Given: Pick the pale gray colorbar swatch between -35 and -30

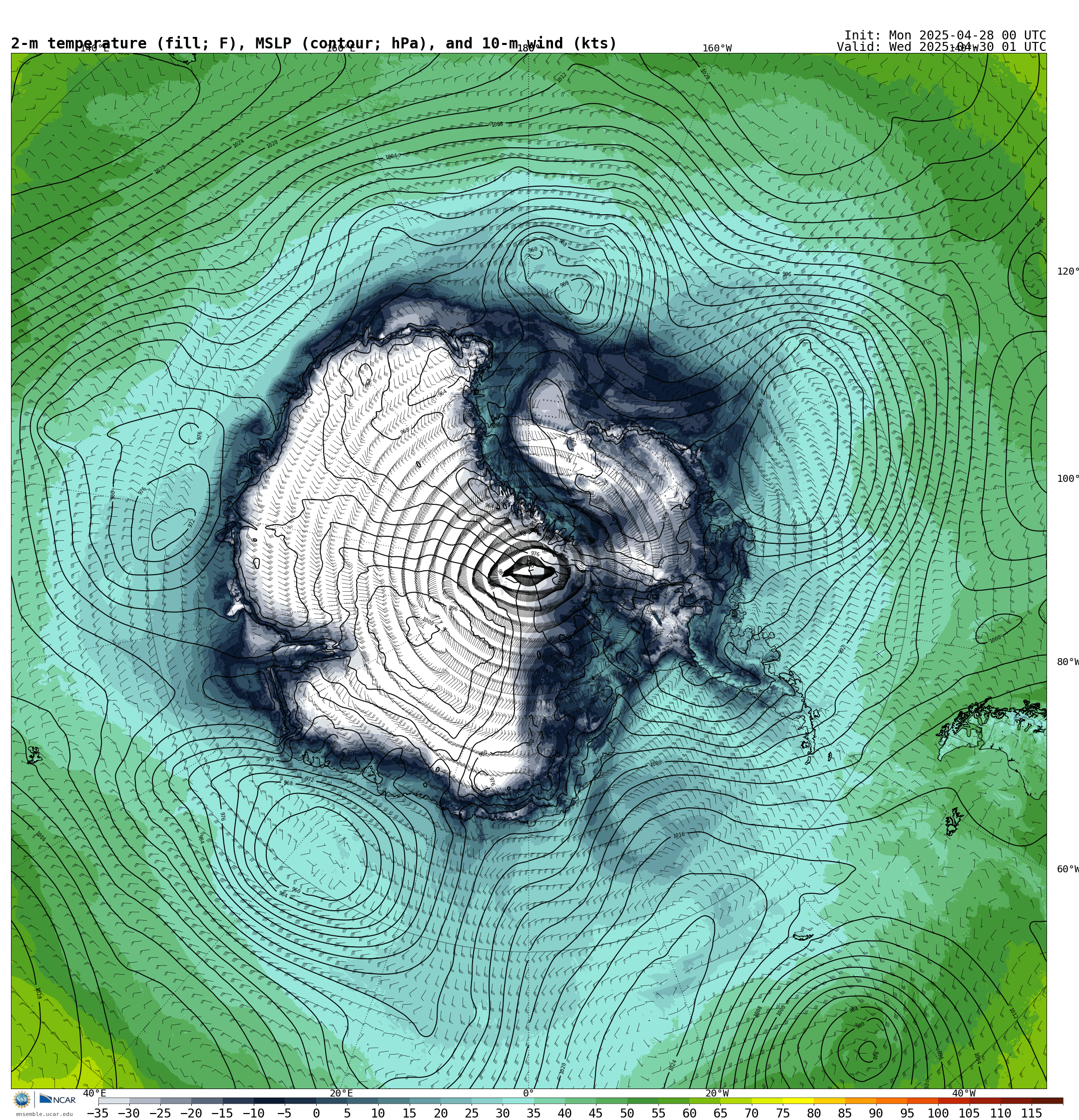Looking at the screenshot, I should coord(113,1101).
